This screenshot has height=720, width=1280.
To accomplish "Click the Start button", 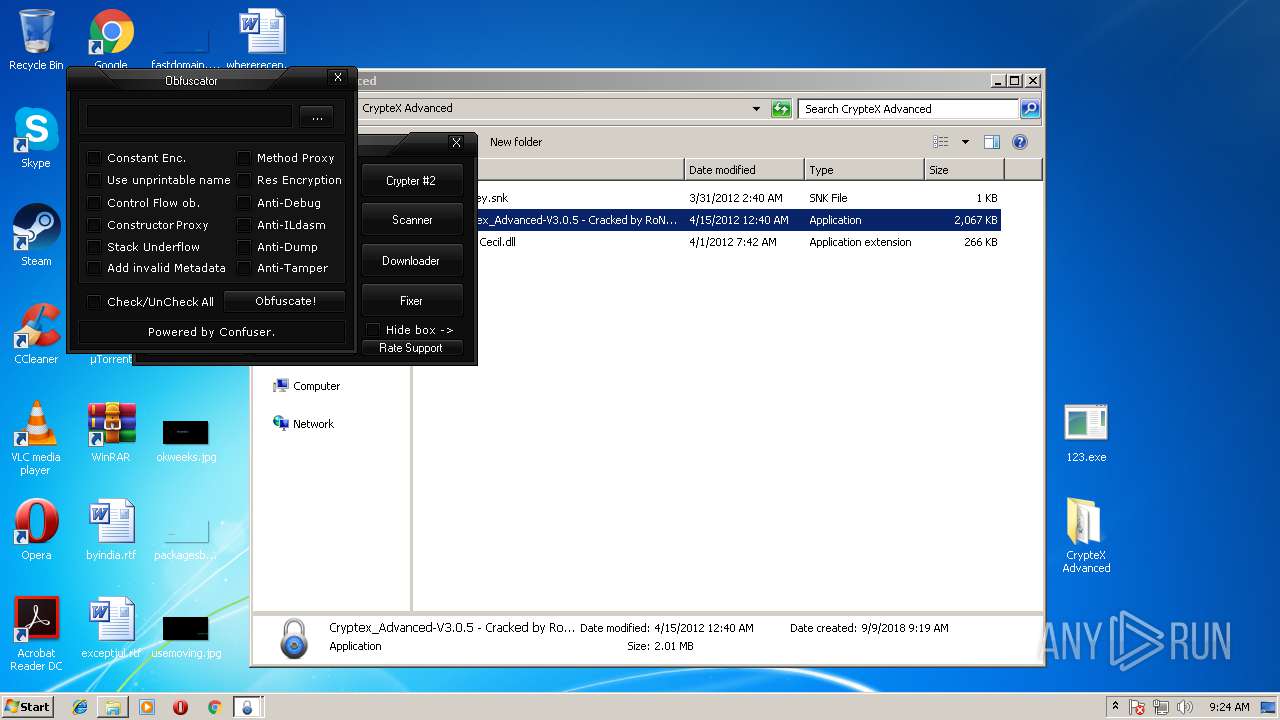I will point(27,707).
